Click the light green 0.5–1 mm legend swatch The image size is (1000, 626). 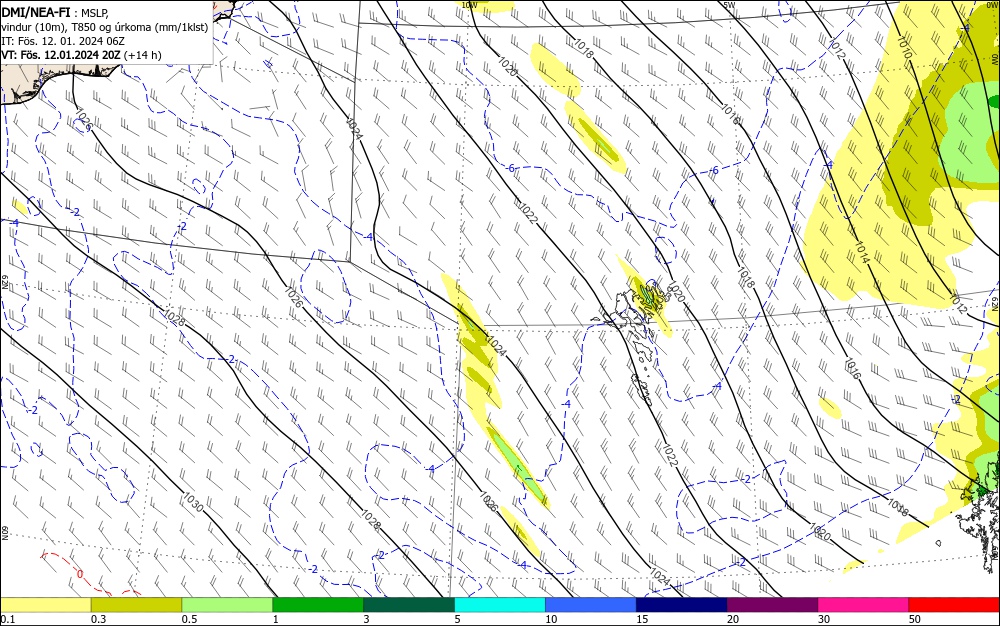(227, 605)
